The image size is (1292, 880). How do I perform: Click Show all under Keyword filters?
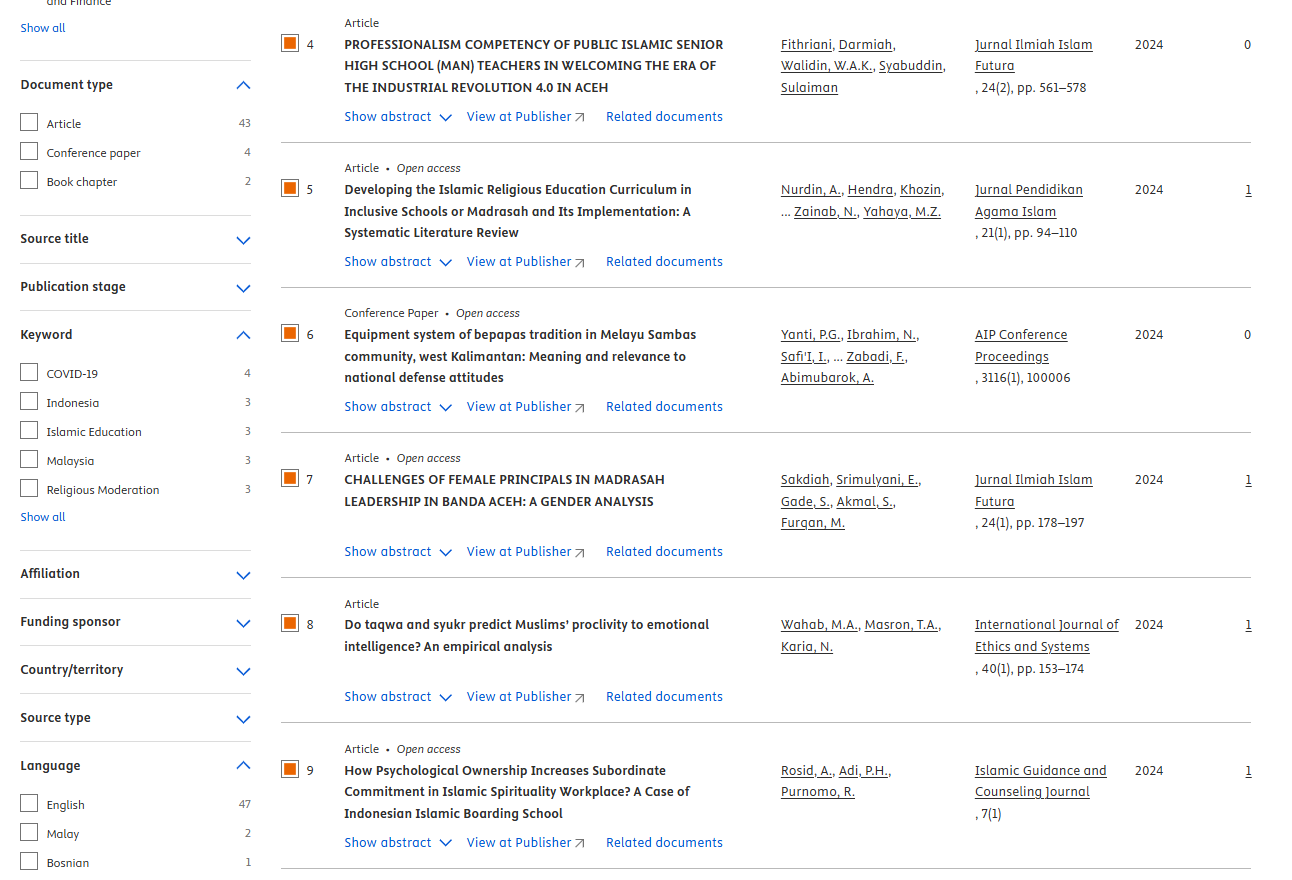click(x=43, y=517)
